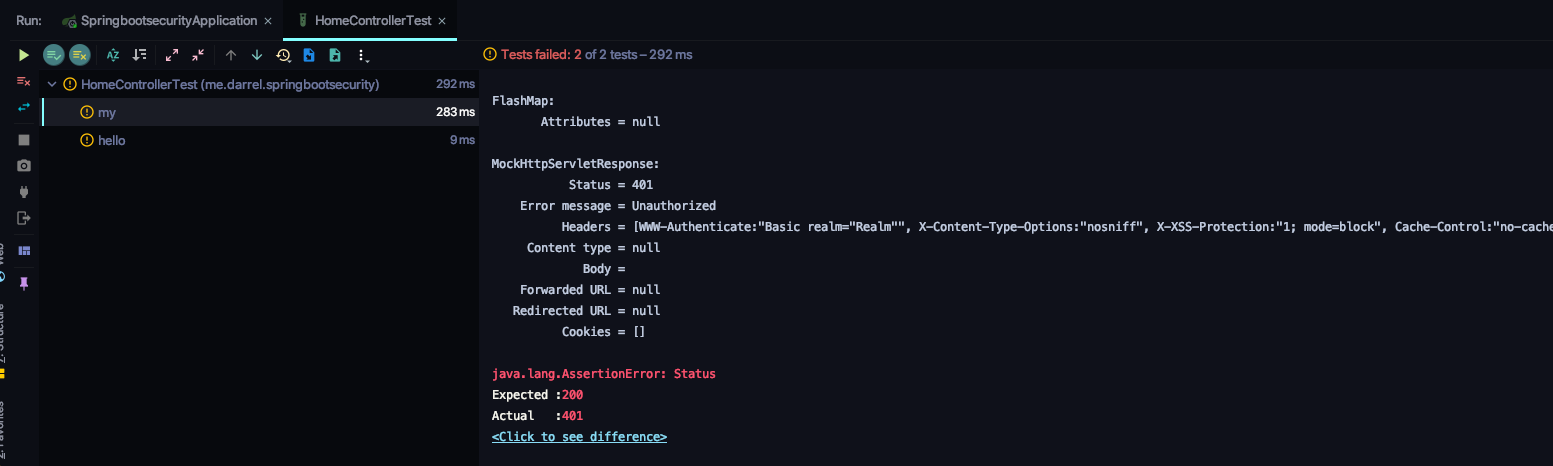Click '292 ms' duration of HomeControllerTest

tap(455, 85)
